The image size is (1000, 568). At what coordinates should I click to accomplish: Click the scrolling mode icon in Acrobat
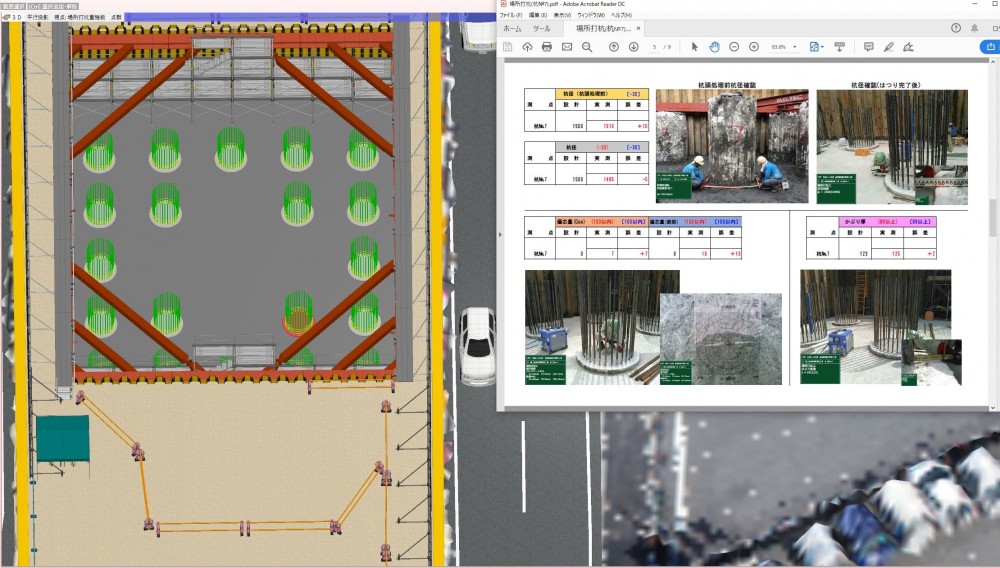tap(839, 47)
